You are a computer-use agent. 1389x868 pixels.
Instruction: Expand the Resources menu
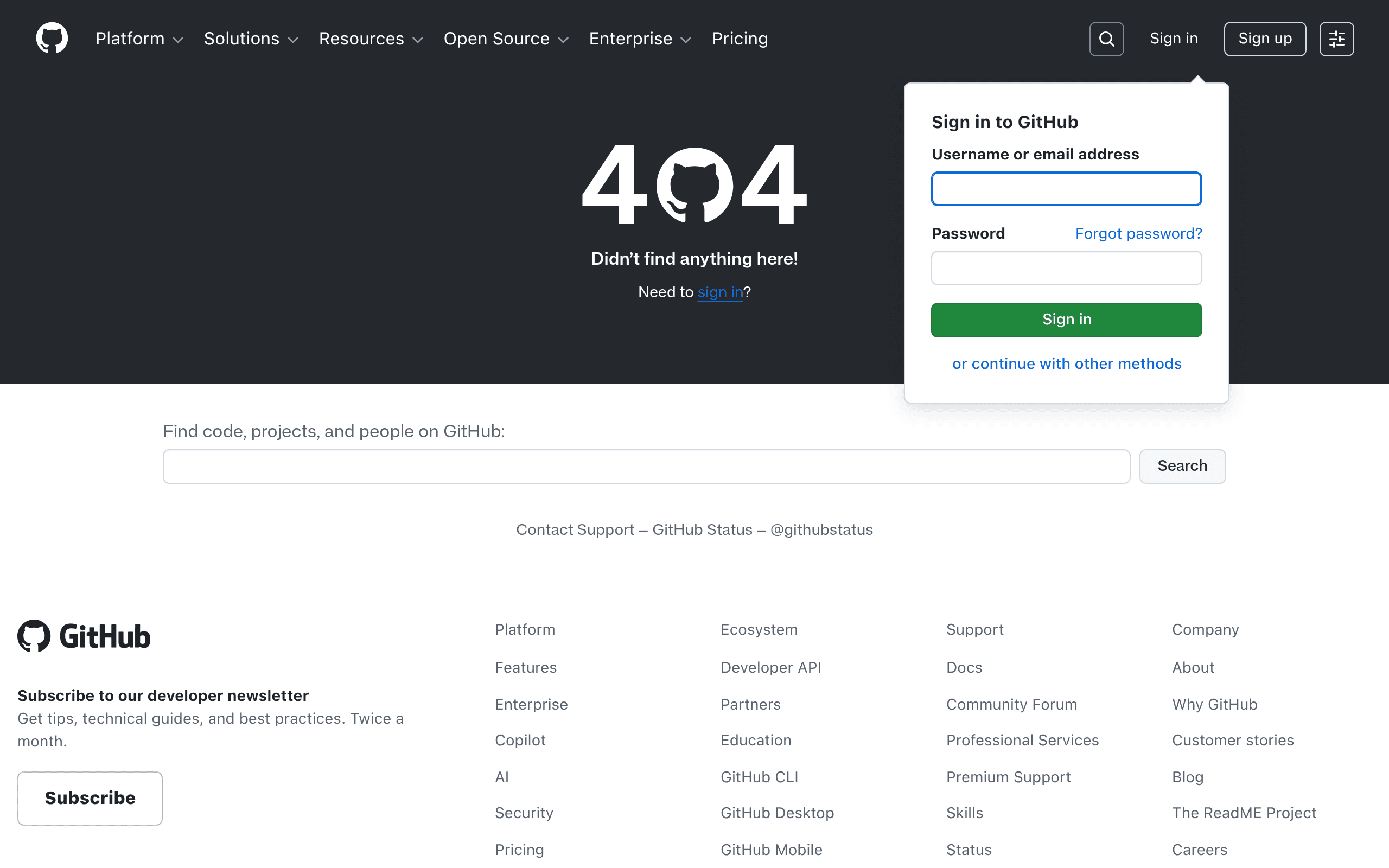371,39
